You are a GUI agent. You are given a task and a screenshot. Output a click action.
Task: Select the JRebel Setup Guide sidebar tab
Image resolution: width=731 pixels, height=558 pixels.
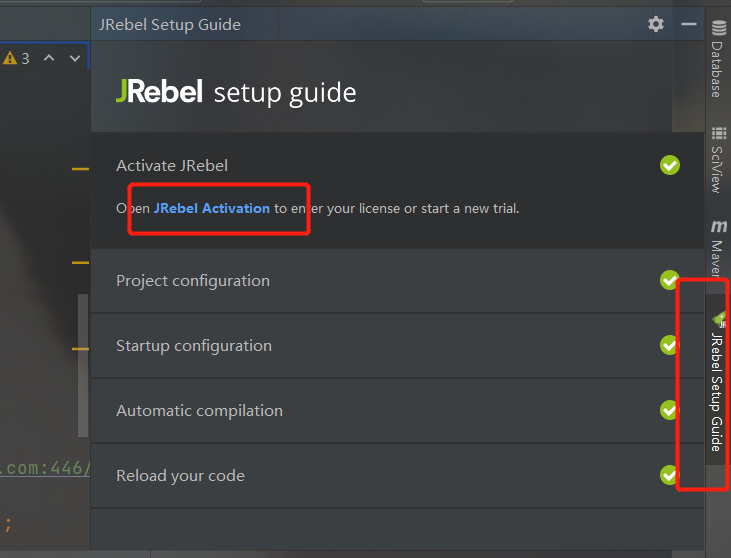718,381
